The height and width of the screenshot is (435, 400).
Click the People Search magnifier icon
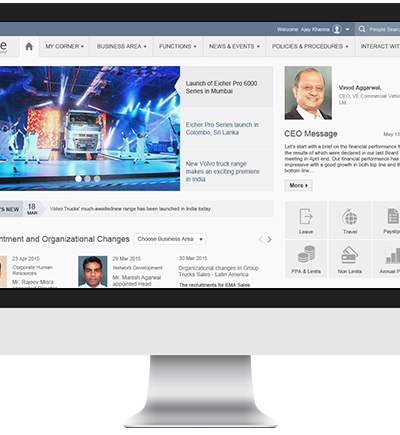[x=362, y=29]
